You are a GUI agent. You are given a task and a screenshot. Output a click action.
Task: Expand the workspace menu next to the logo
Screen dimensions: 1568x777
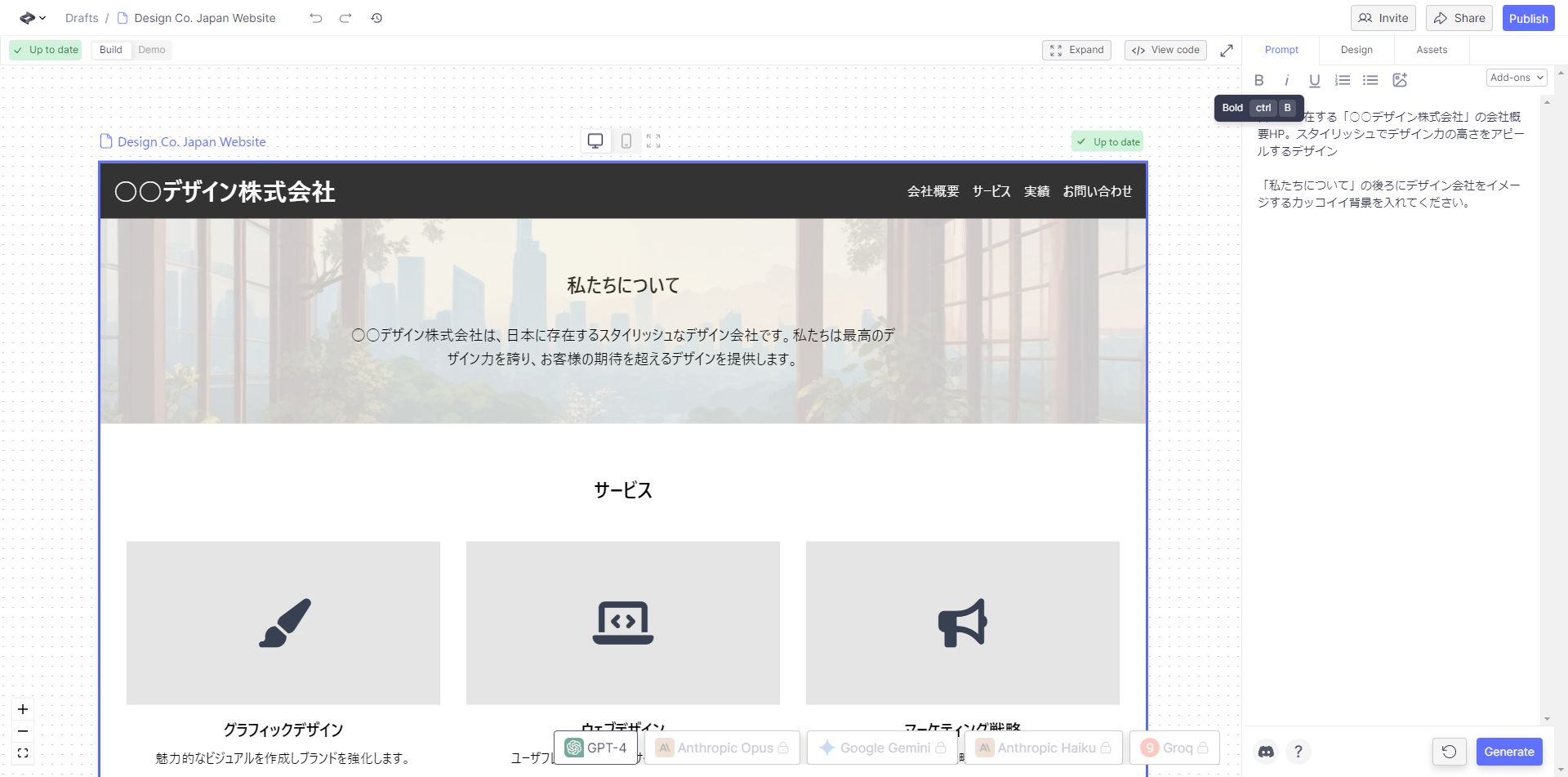[42, 17]
